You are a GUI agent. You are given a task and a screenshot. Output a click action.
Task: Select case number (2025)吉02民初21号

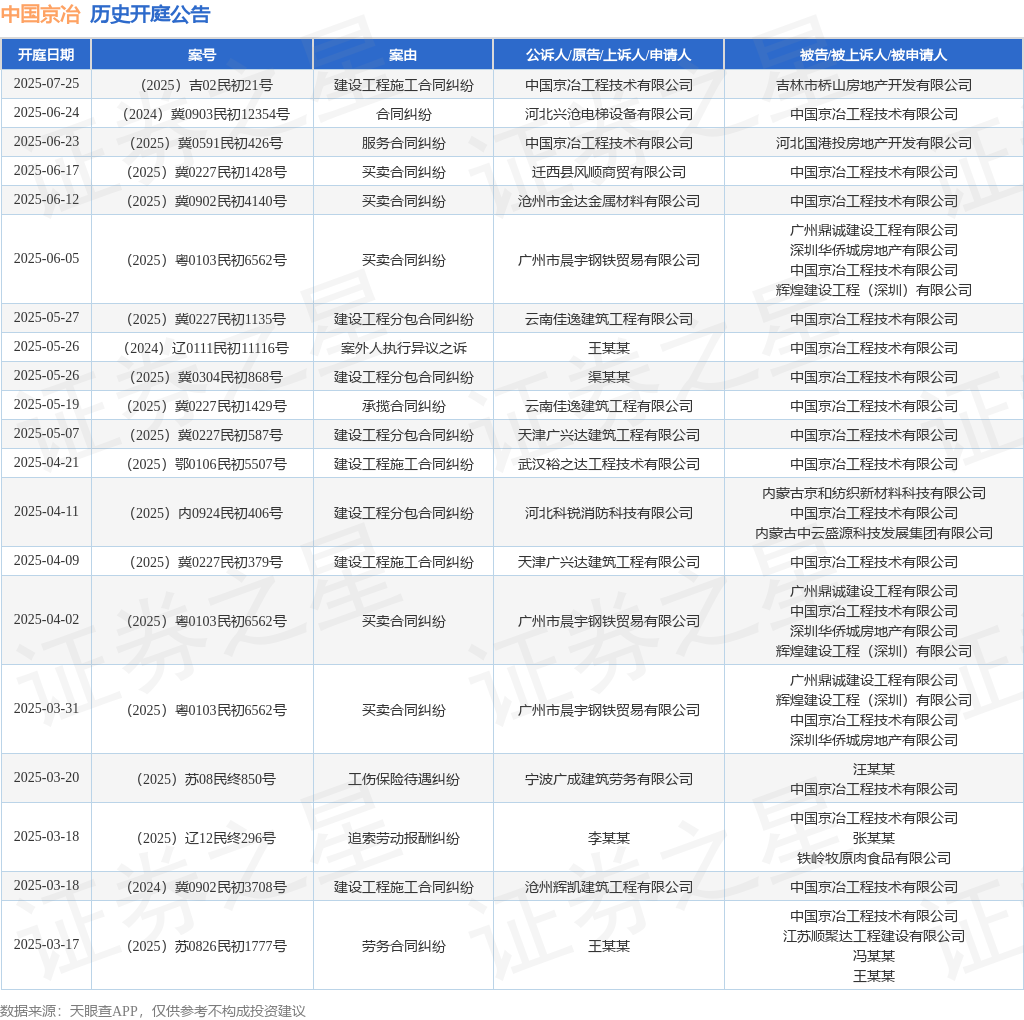pos(206,85)
